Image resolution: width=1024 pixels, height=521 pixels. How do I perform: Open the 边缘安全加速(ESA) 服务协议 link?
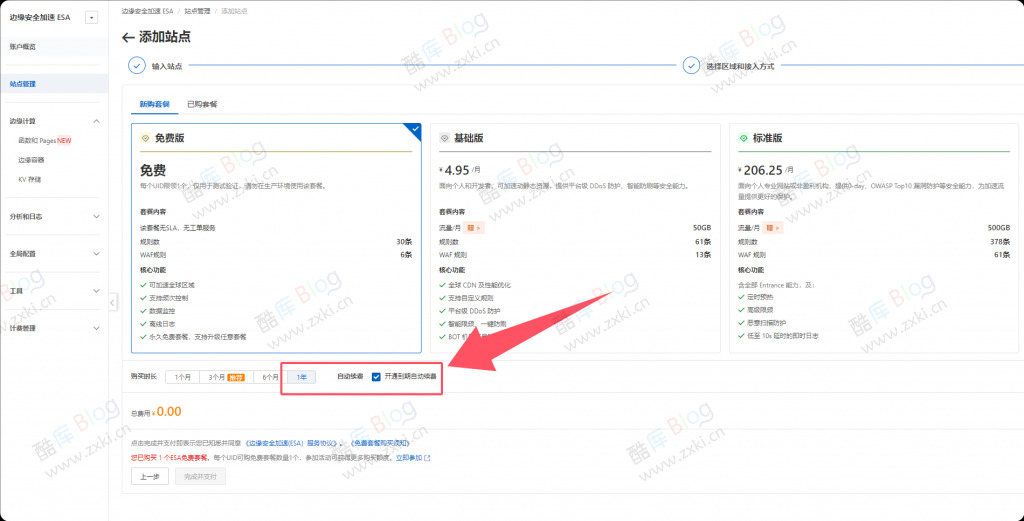[292, 443]
